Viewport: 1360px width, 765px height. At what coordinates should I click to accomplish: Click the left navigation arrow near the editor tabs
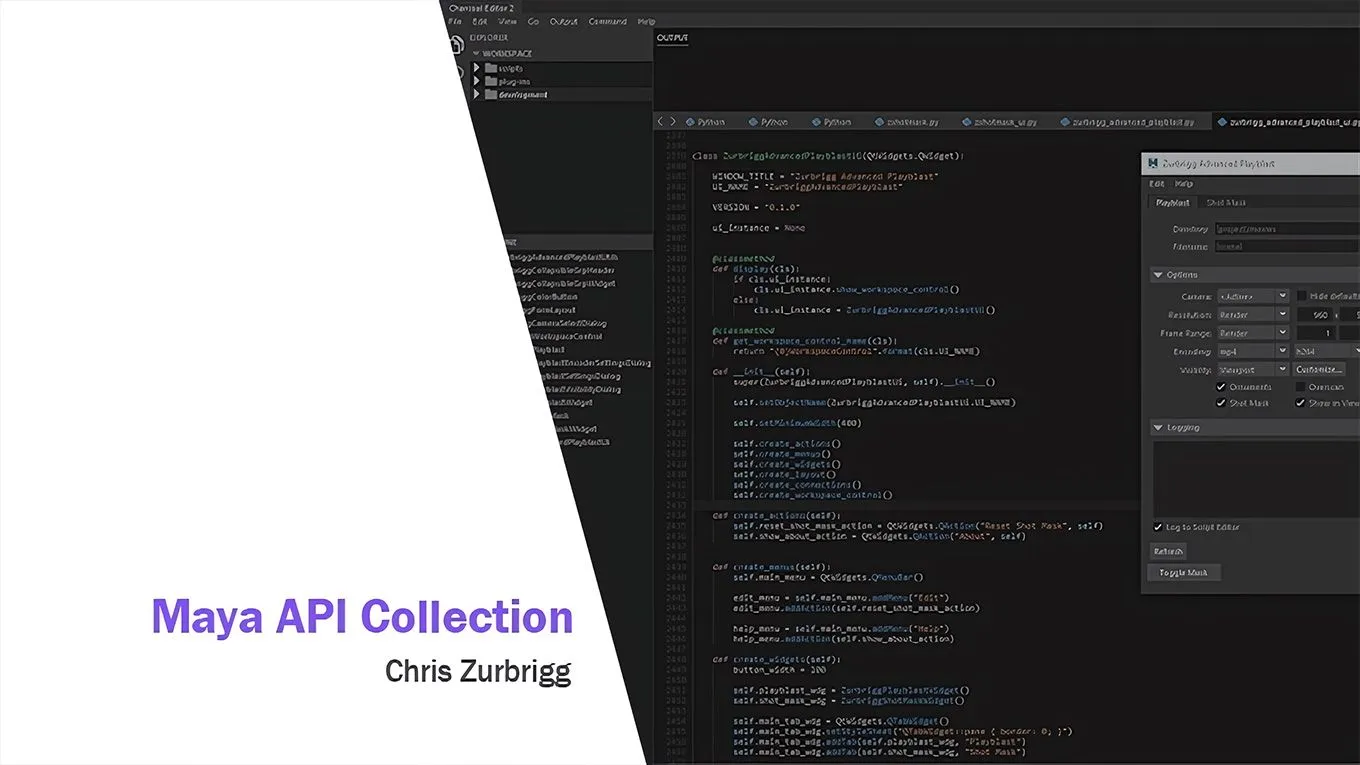pyautogui.click(x=659, y=121)
